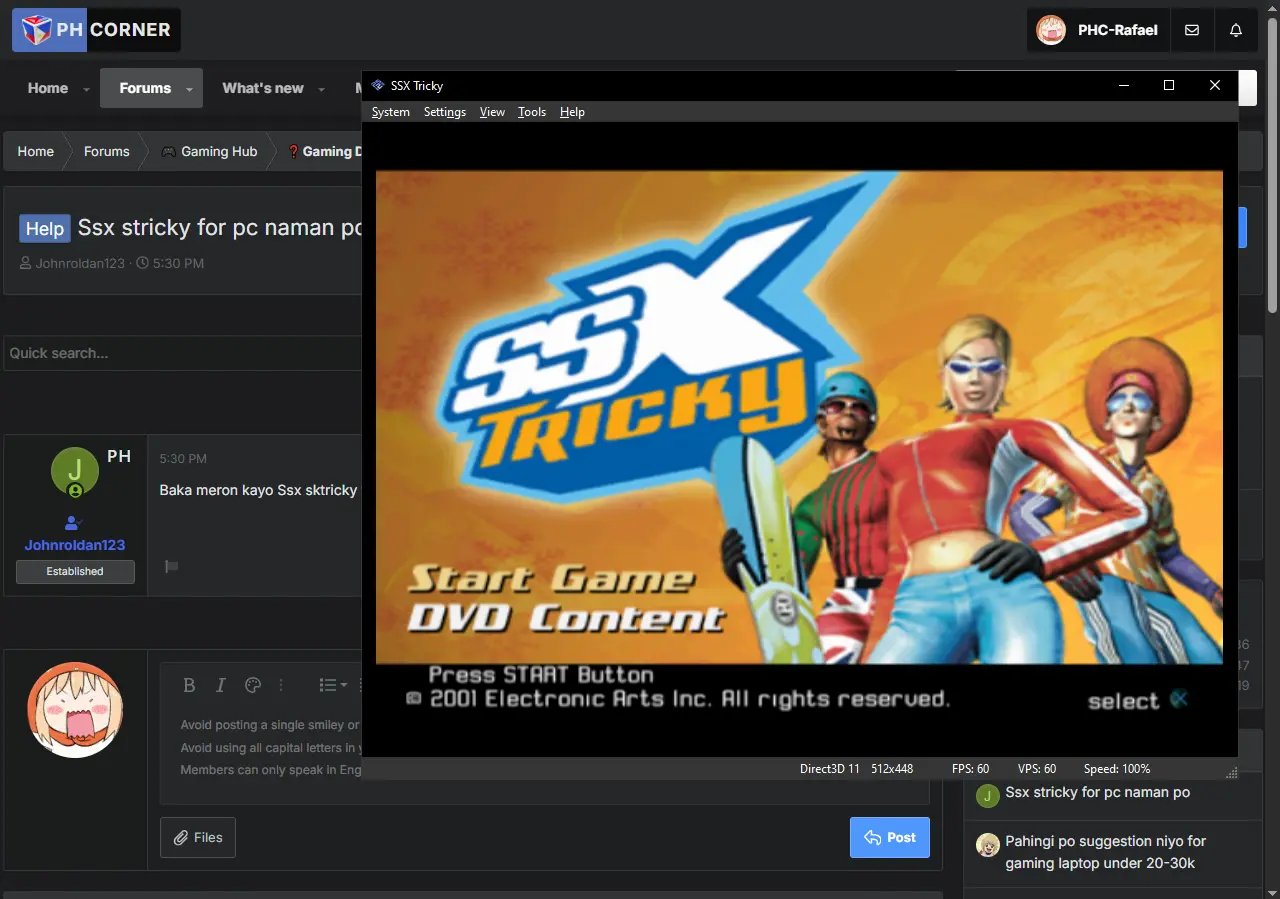Click own anime avatar beside reply editor

point(75,710)
